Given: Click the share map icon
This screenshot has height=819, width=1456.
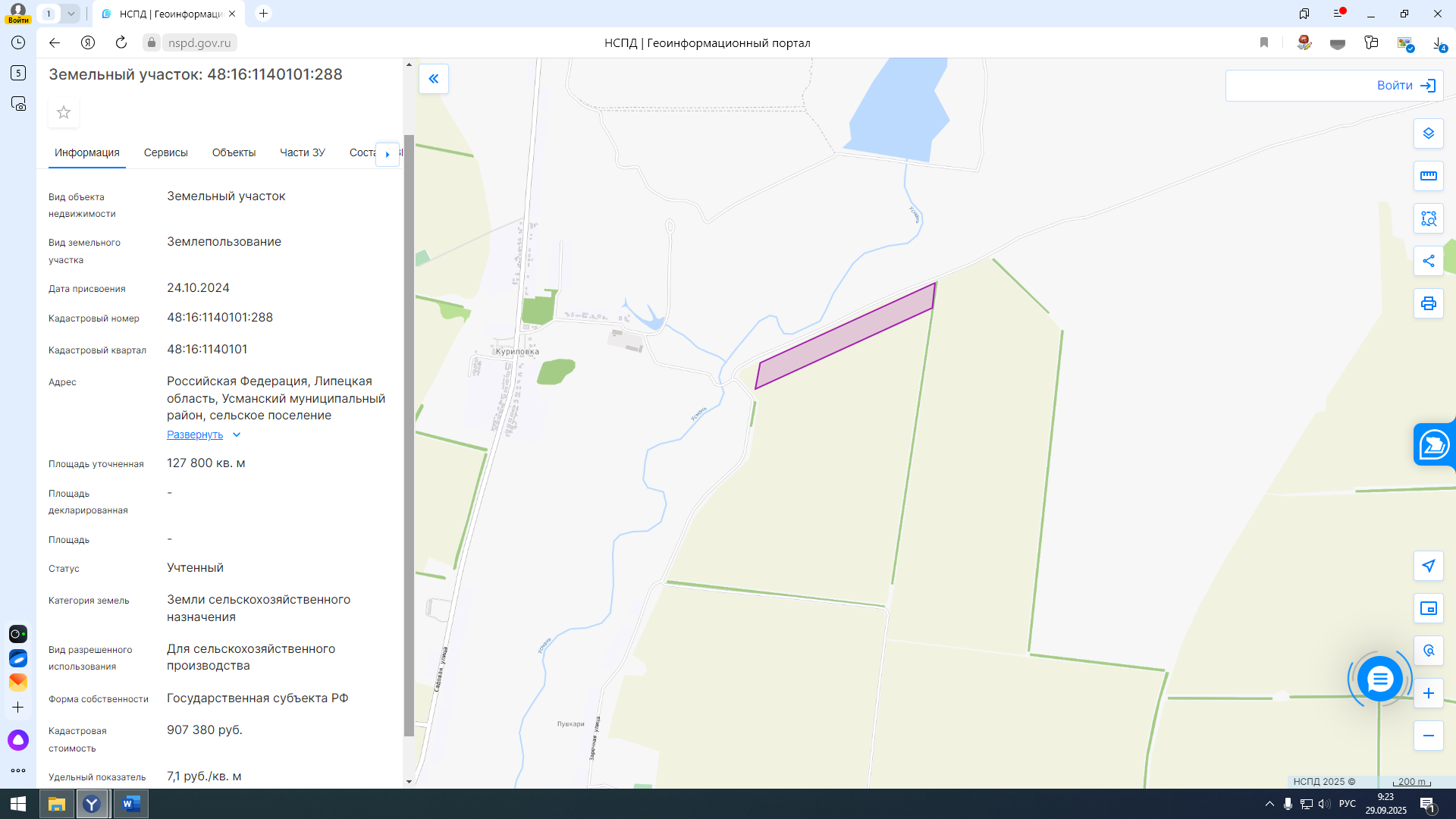Looking at the screenshot, I should (x=1428, y=261).
